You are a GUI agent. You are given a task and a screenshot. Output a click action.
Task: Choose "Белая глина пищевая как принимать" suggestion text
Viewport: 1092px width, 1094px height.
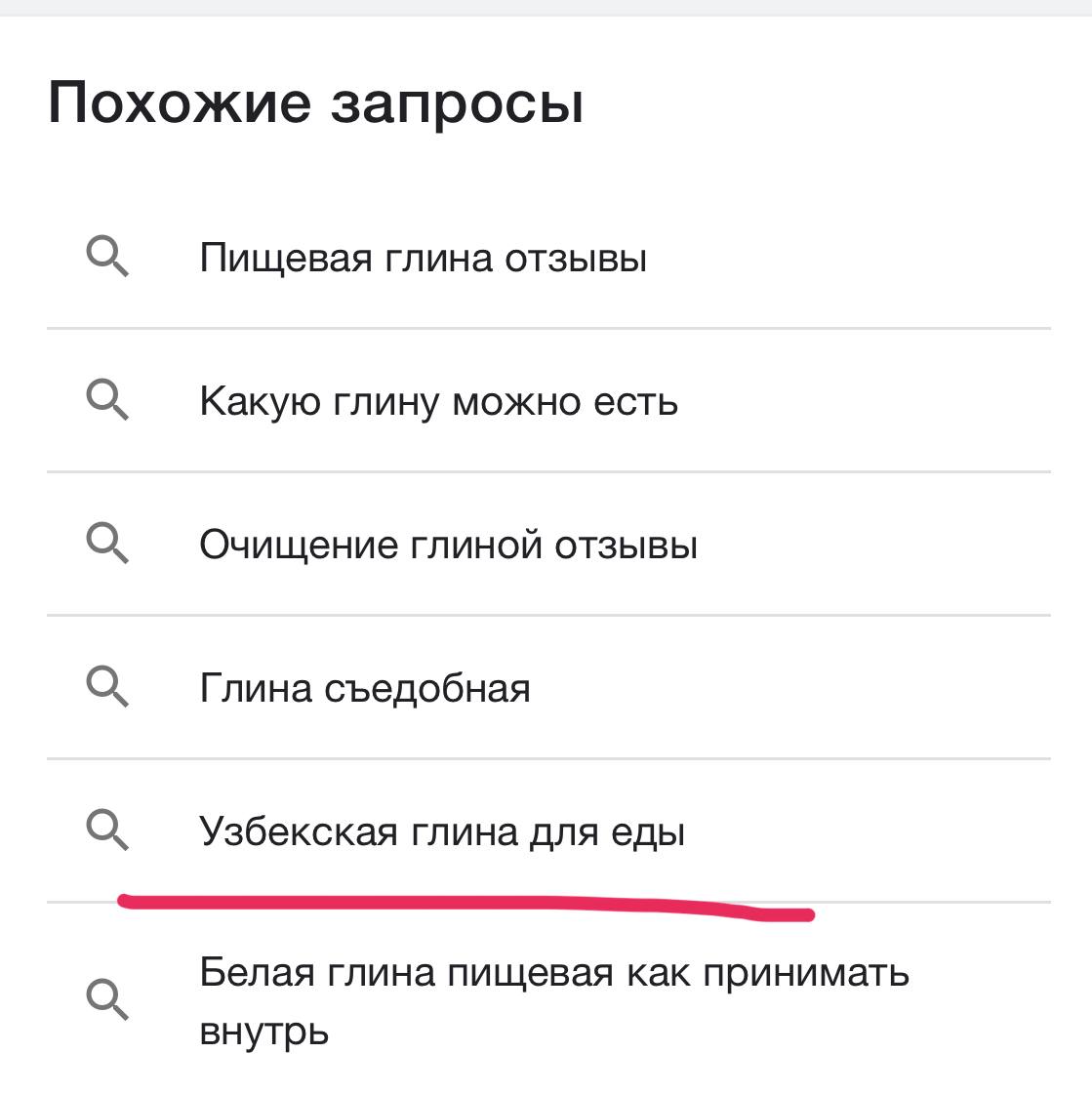click(x=553, y=972)
